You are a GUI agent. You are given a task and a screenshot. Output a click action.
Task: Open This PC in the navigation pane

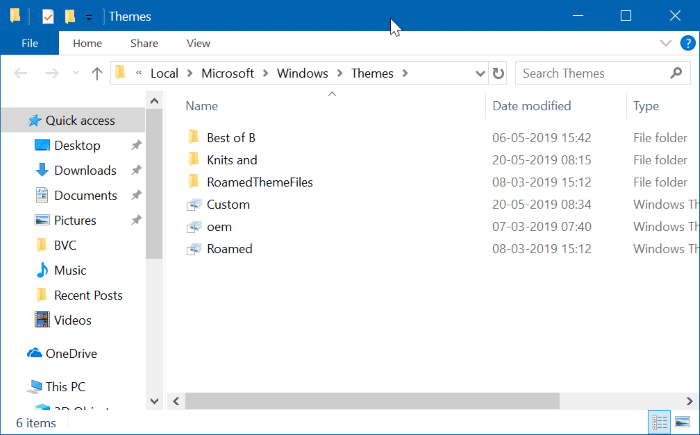(65, 387)
